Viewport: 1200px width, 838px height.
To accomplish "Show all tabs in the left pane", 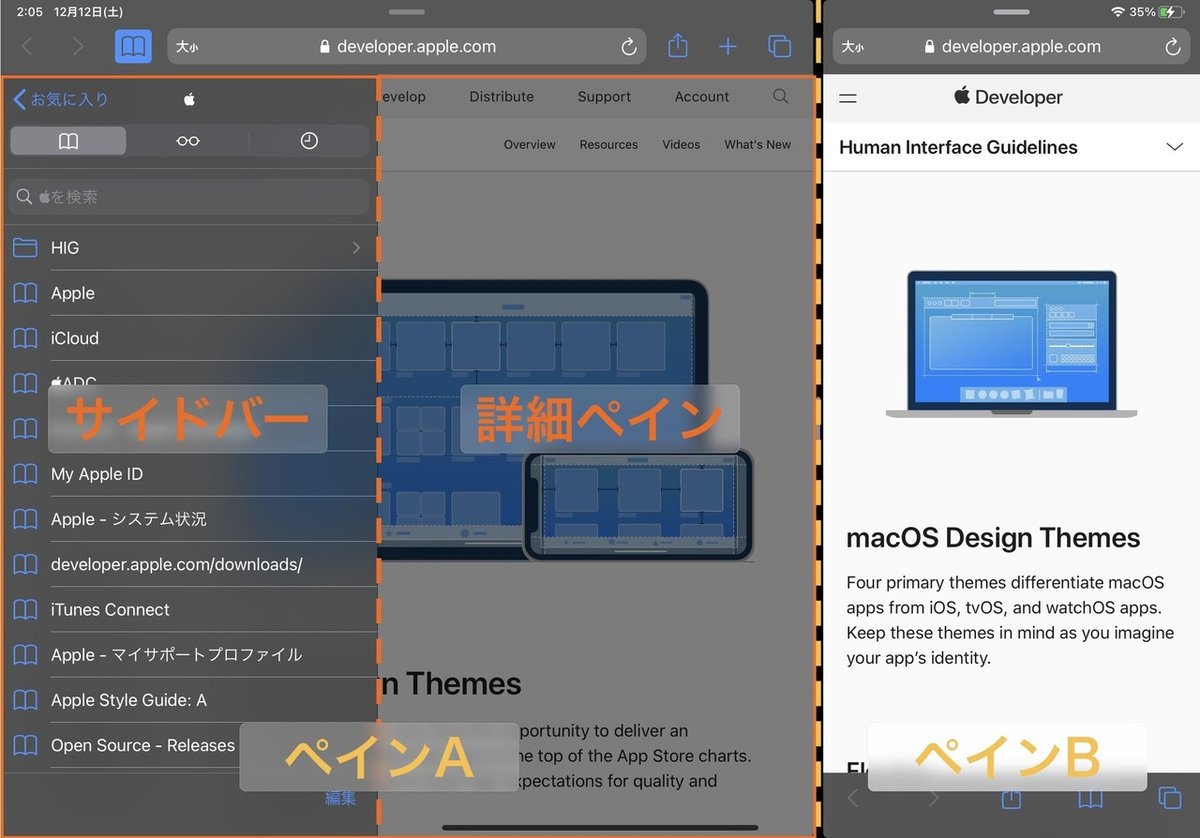I will coord(780,47).
